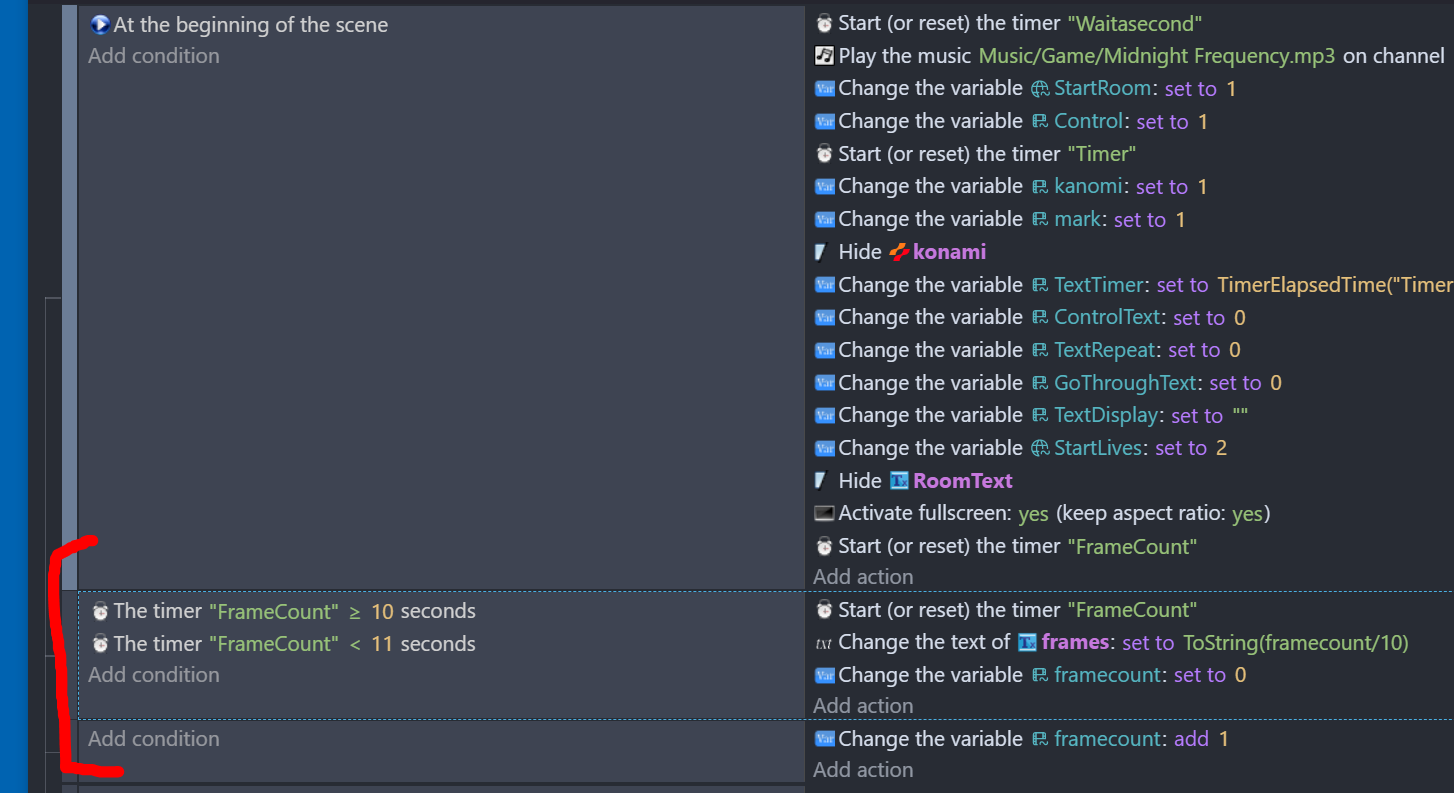
Task: Open the "≥" operator in FrameCount timer condition
Action: point(354,611)
